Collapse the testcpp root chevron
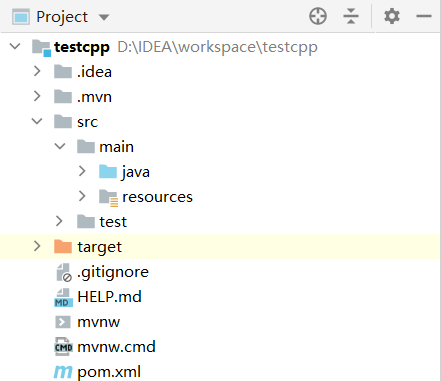Screen dimensions: 441x381 15,46
